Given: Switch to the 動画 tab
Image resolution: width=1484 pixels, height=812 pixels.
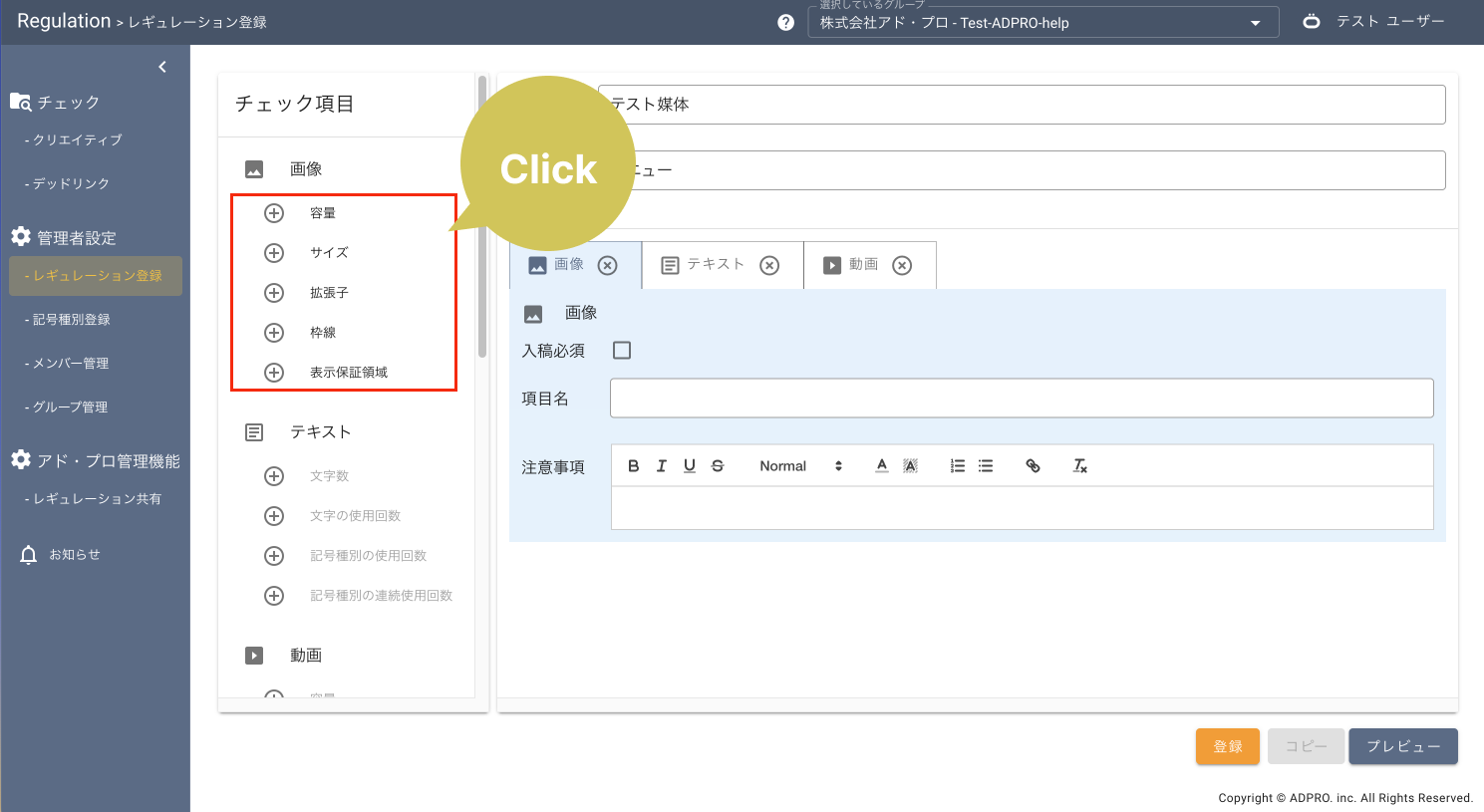Looking at the screenshot, I should pyautogui.click(x=863, y=265).
